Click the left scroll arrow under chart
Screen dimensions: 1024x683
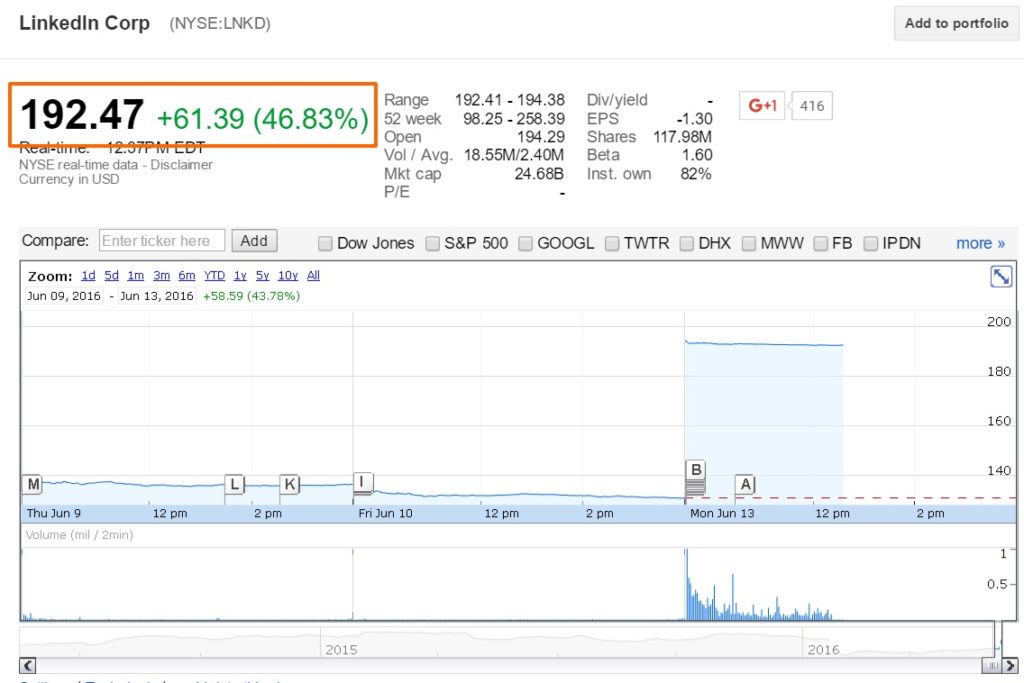tap(27, 666)
